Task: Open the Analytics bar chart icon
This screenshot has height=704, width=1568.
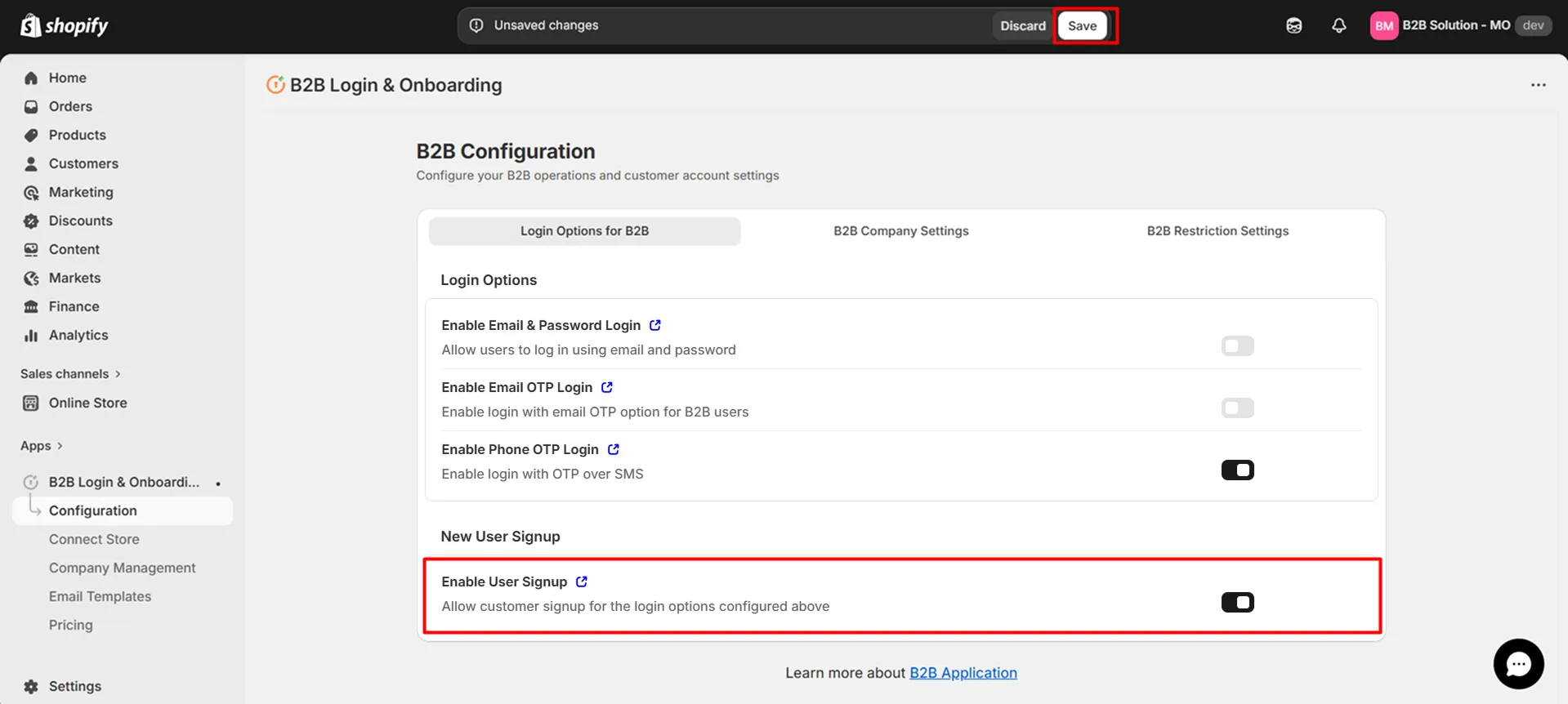Action: click(x=31, y=335)
